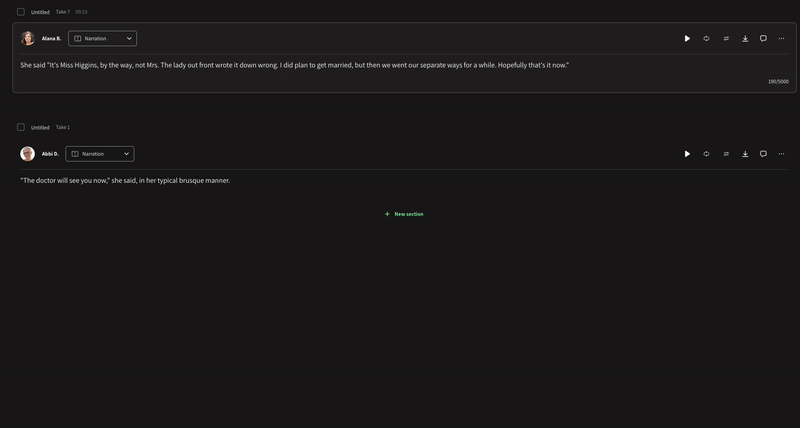
Task: Open swap settings icon in Abbi D. row
Action: (726, 154)
